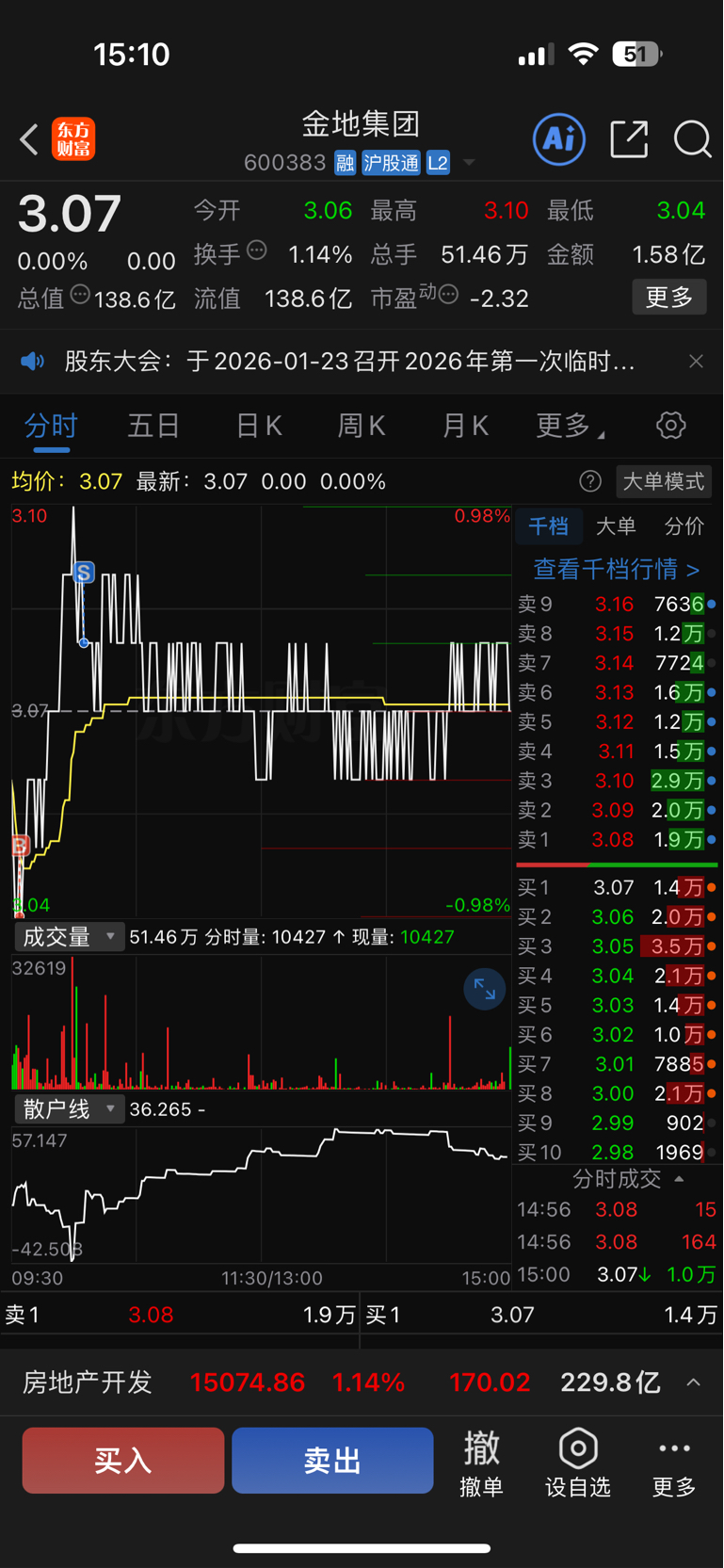This screenshot has height=1568, width=724.
Task: Dismiss the announcement banner
Action: point(696,362)
